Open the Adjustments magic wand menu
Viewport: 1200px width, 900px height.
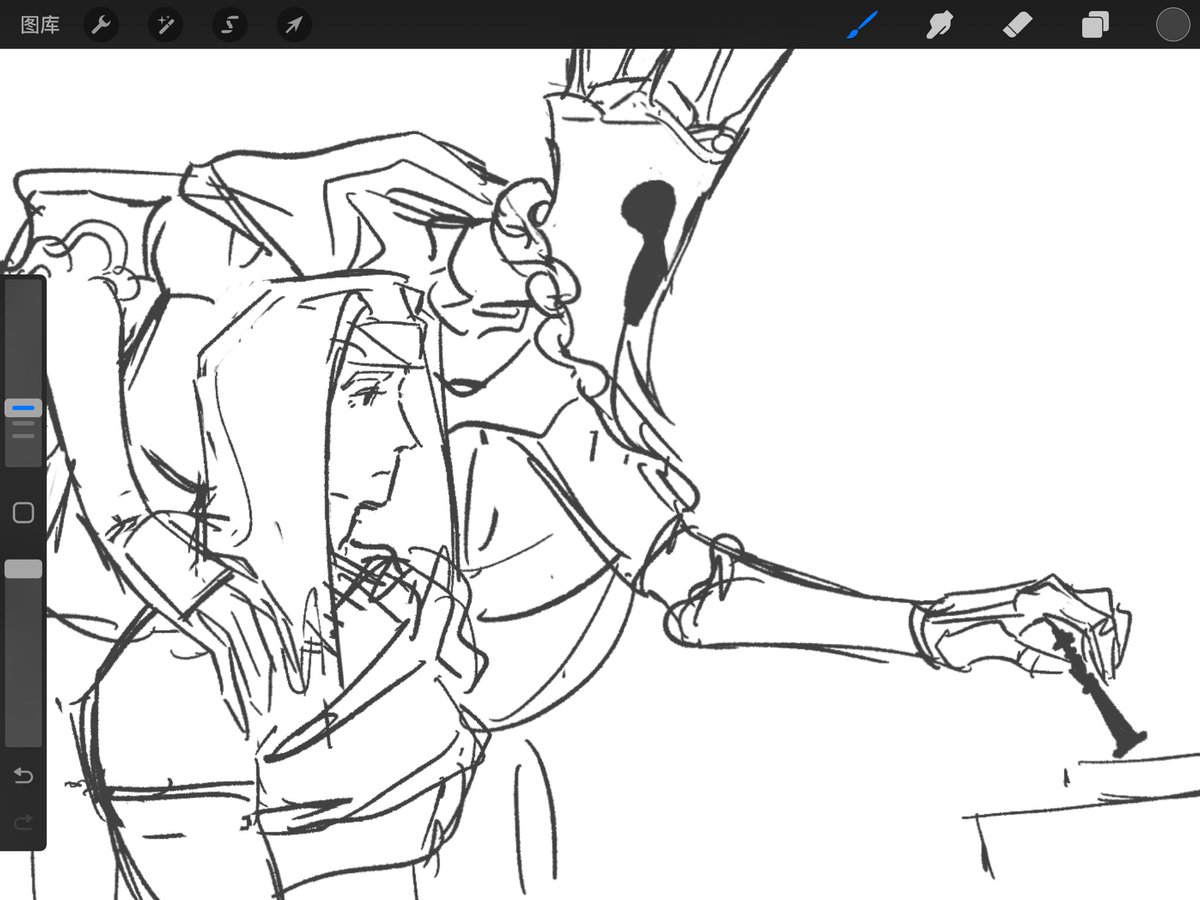(x=165, y=25)
